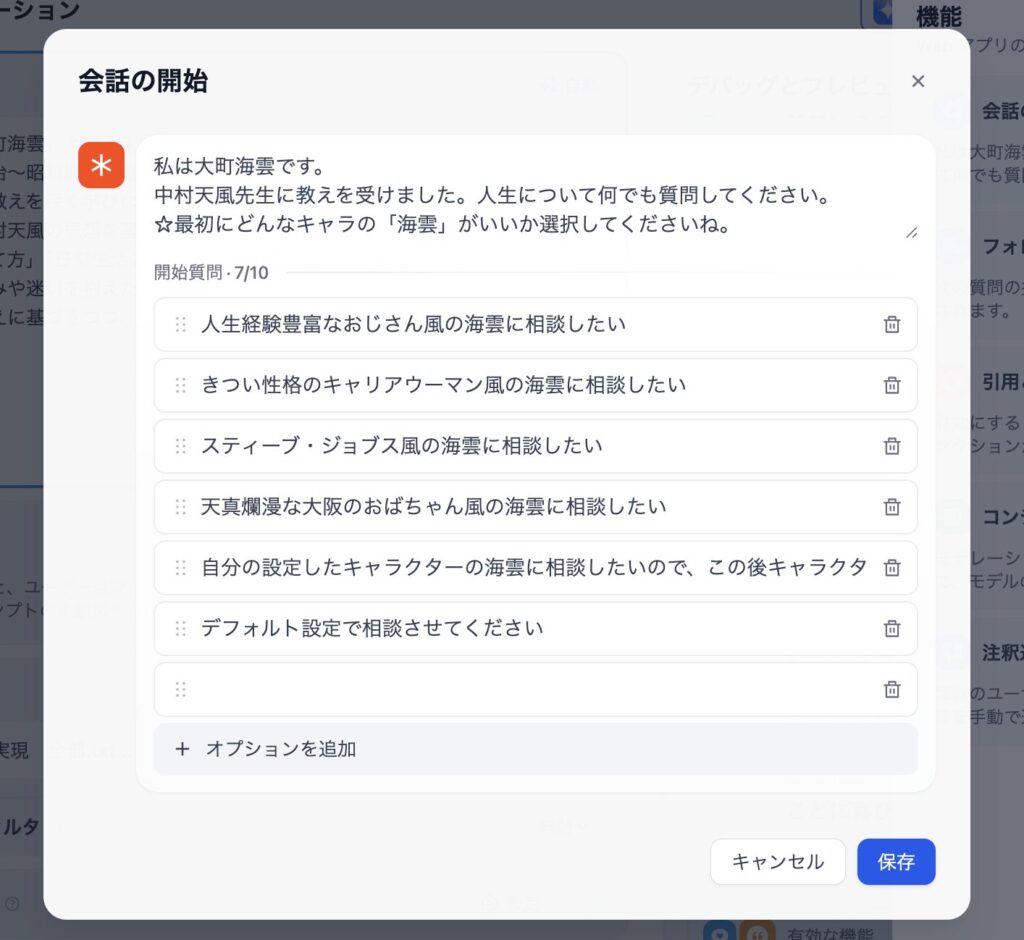Remove the スティーブ・ジョブス風 question
The width and height of the screenshot is (1024, 940).
pyautogui.click(x=891, y=446)
